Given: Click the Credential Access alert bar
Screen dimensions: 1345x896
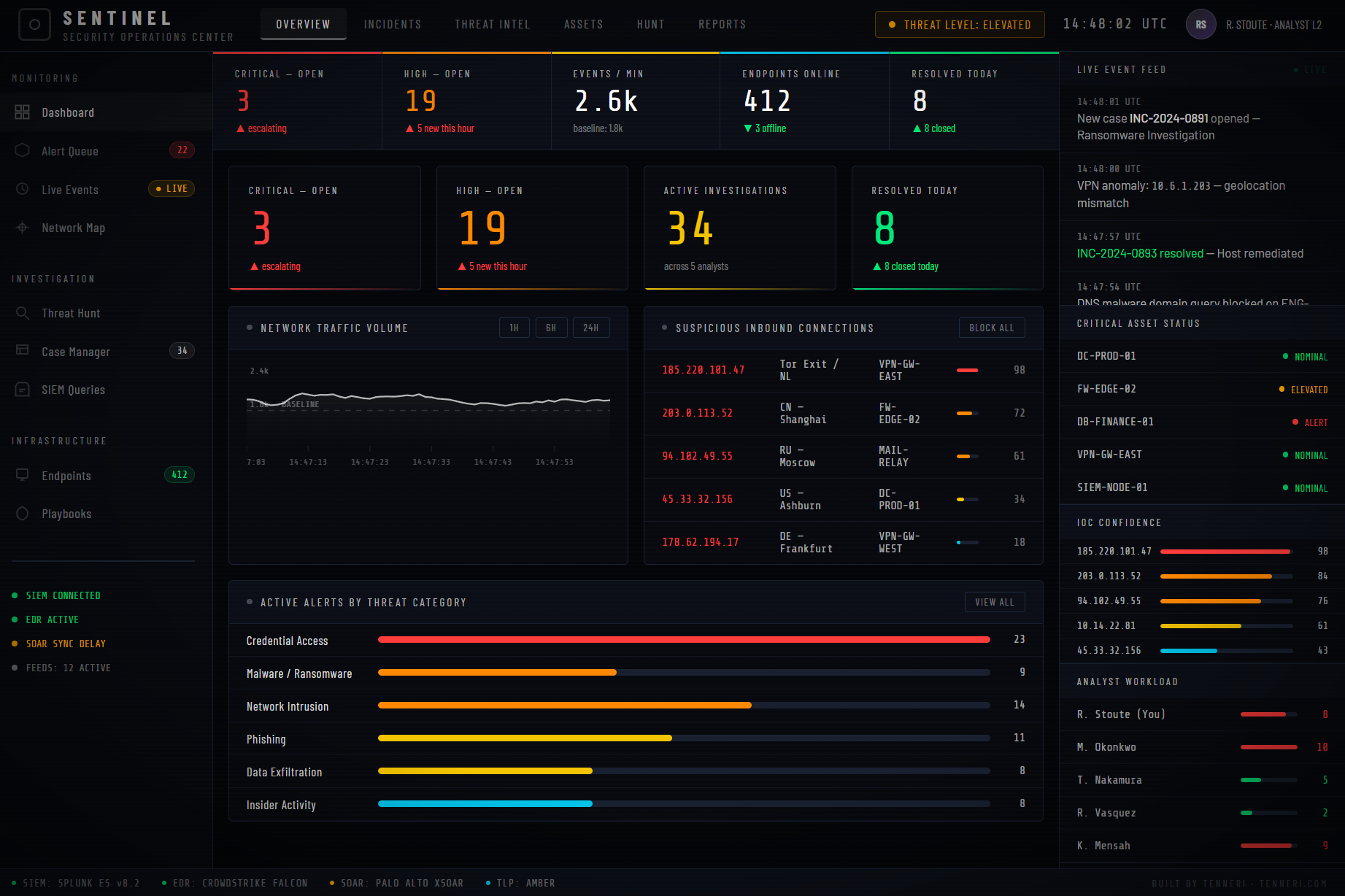Looking at the screenshot, I should 683,640.
